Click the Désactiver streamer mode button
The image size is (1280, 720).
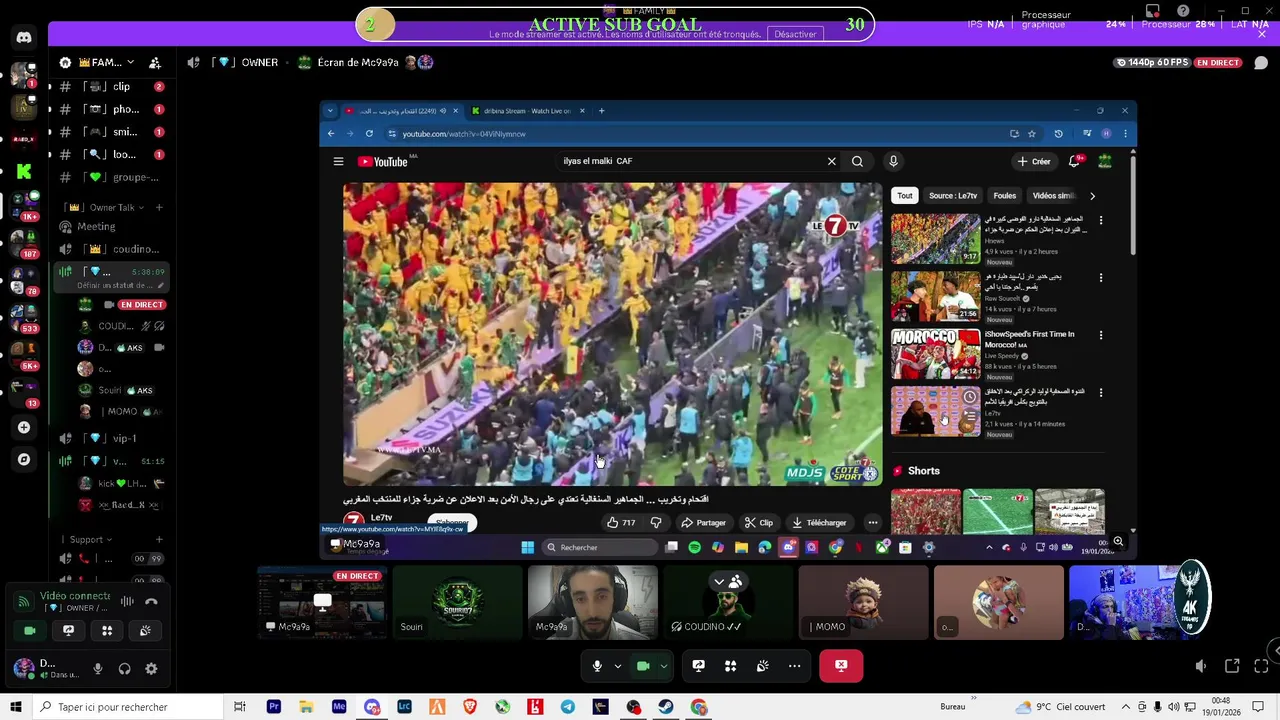[795, 34]
